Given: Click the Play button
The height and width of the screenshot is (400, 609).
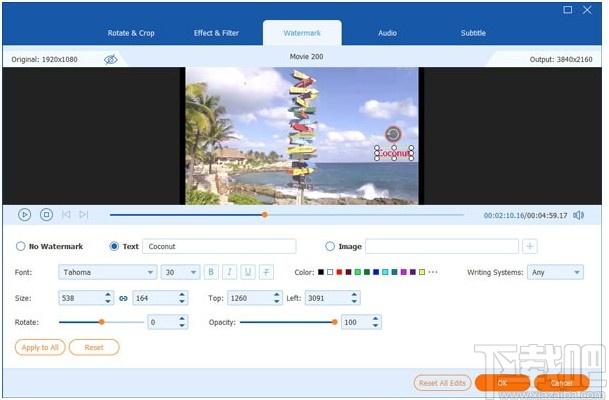Looking at the screenshot, I should (x=25, y=214).
